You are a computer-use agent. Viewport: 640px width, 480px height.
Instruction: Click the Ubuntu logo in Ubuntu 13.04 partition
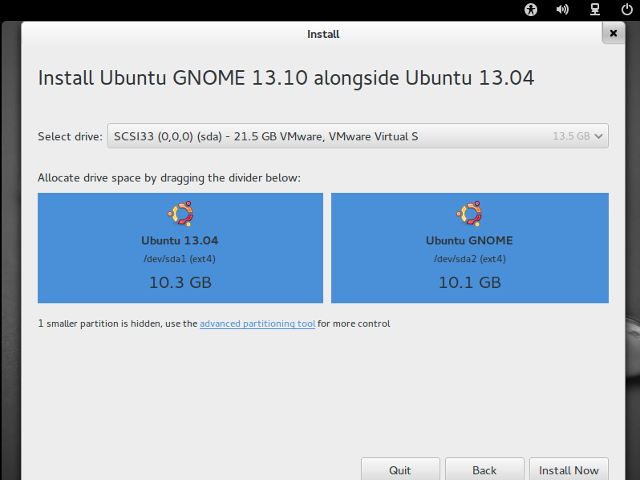pos(180,214)
